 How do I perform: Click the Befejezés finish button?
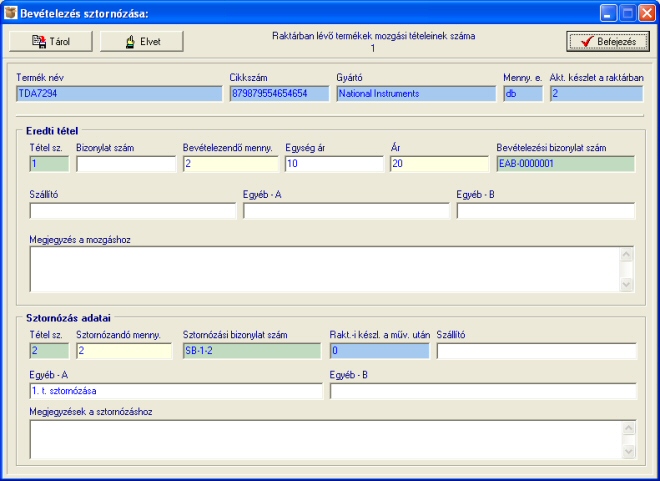[608, 41]
